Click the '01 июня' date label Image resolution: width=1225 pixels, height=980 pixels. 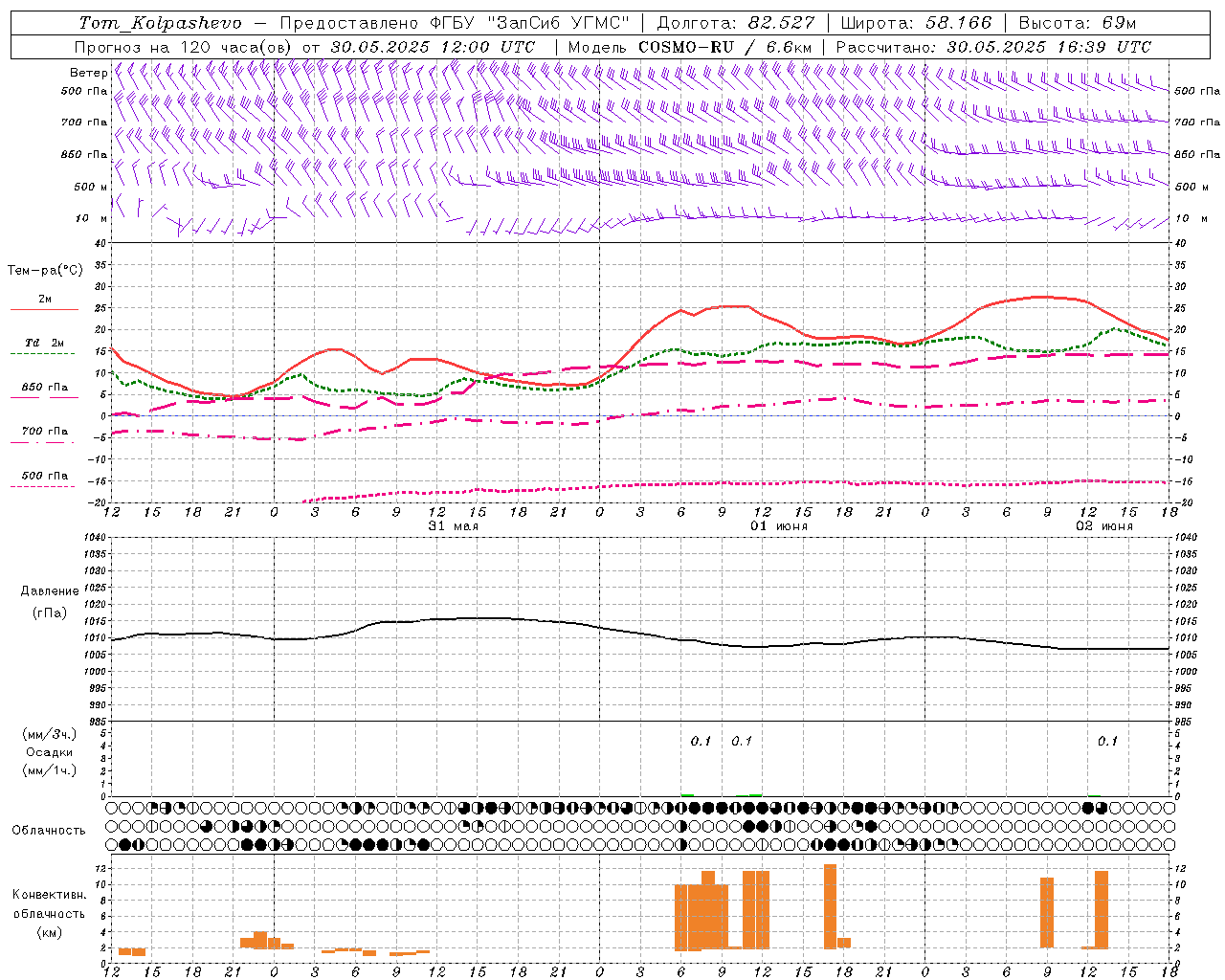(778, 525)
